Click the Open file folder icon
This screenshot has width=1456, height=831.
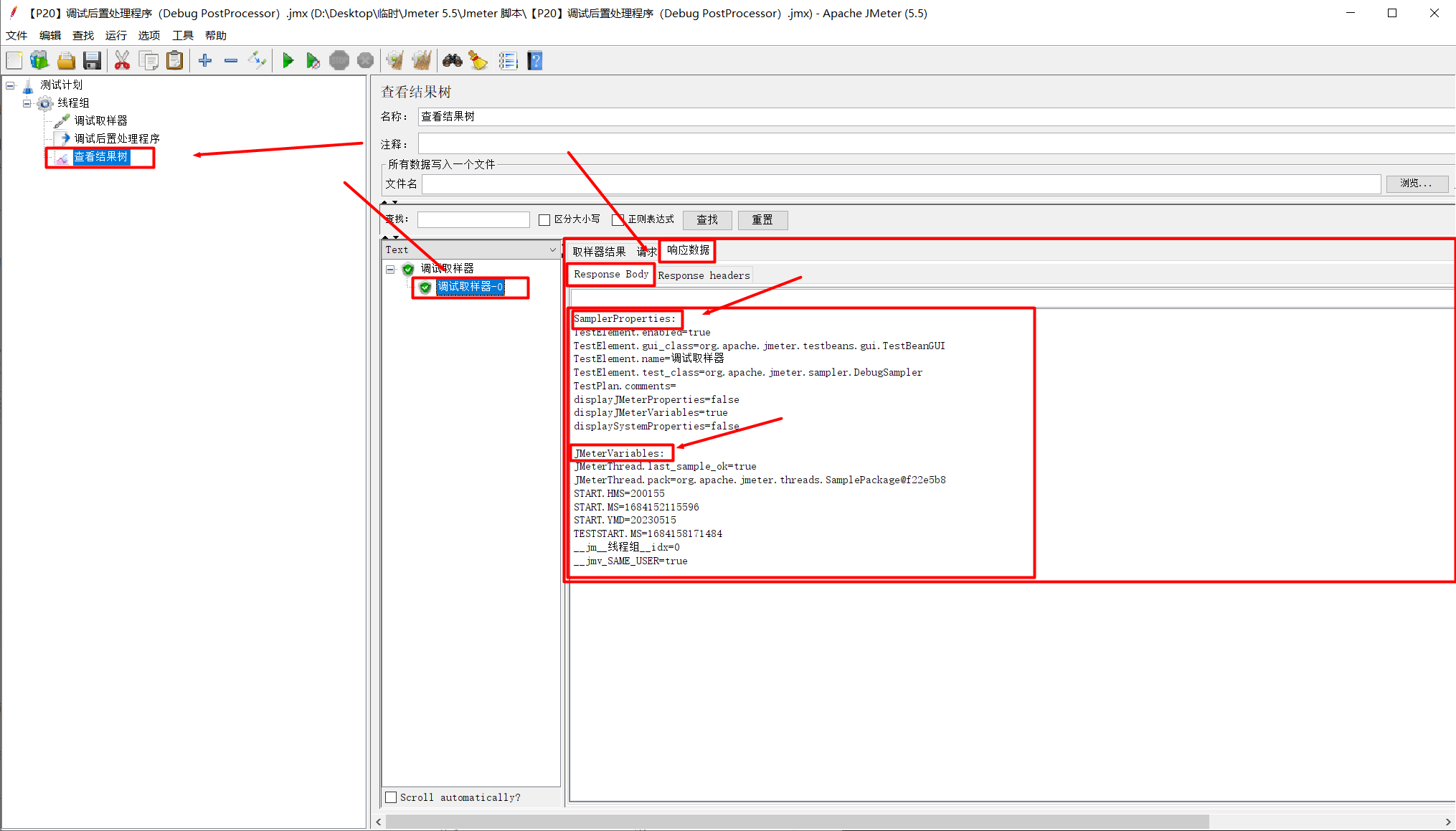click(x=66, y=61)
